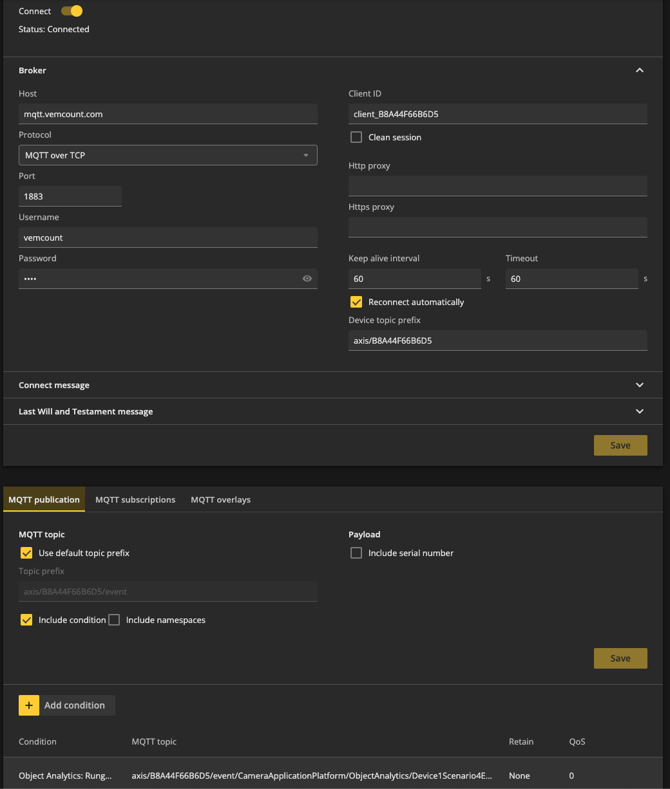Save the MQTT publication settings
This screenshot has height=789, width=670.
pyautogui.click(x=620, y=658)
